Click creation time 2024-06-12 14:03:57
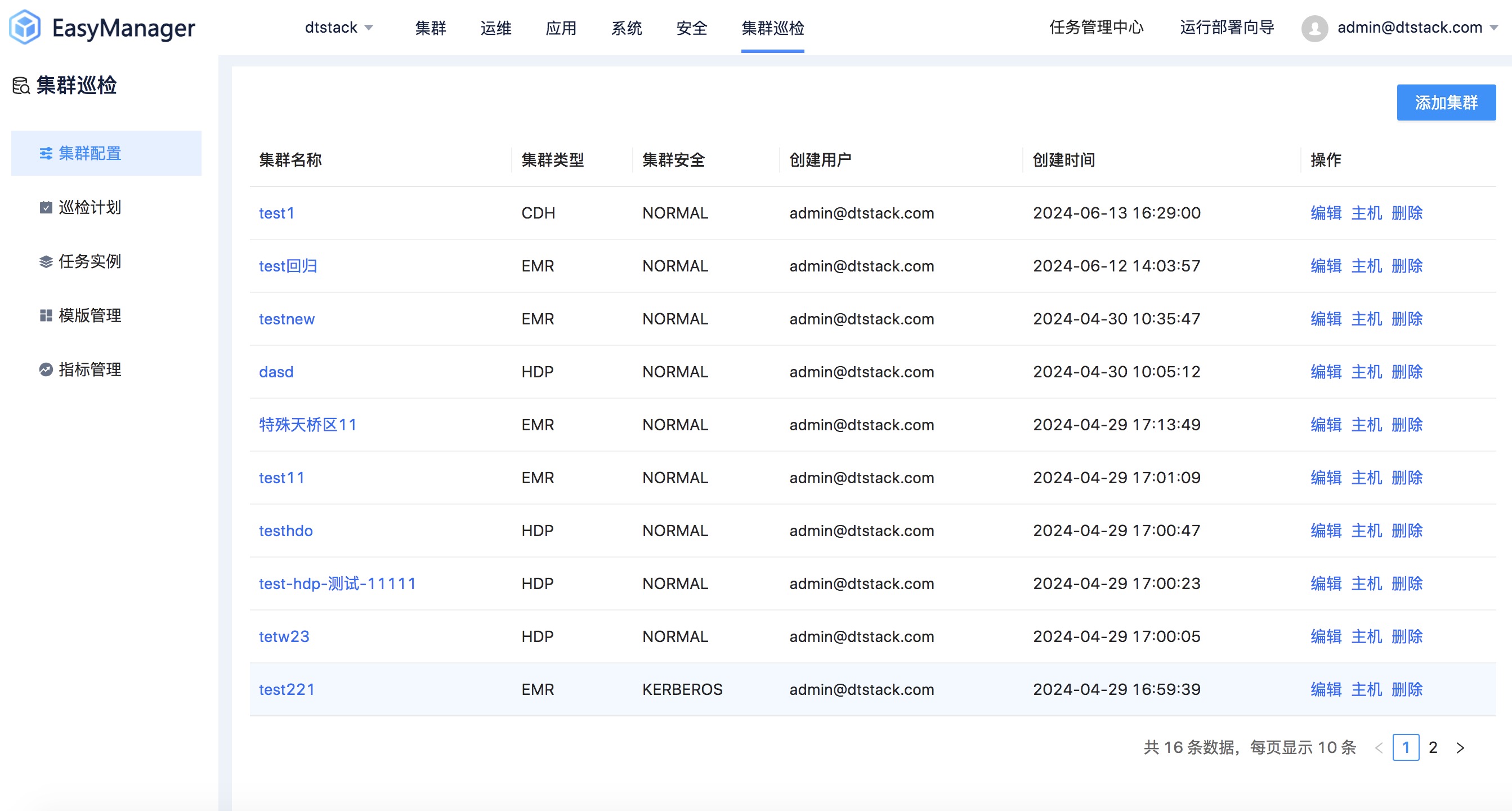 click(x=1117, y=266)
